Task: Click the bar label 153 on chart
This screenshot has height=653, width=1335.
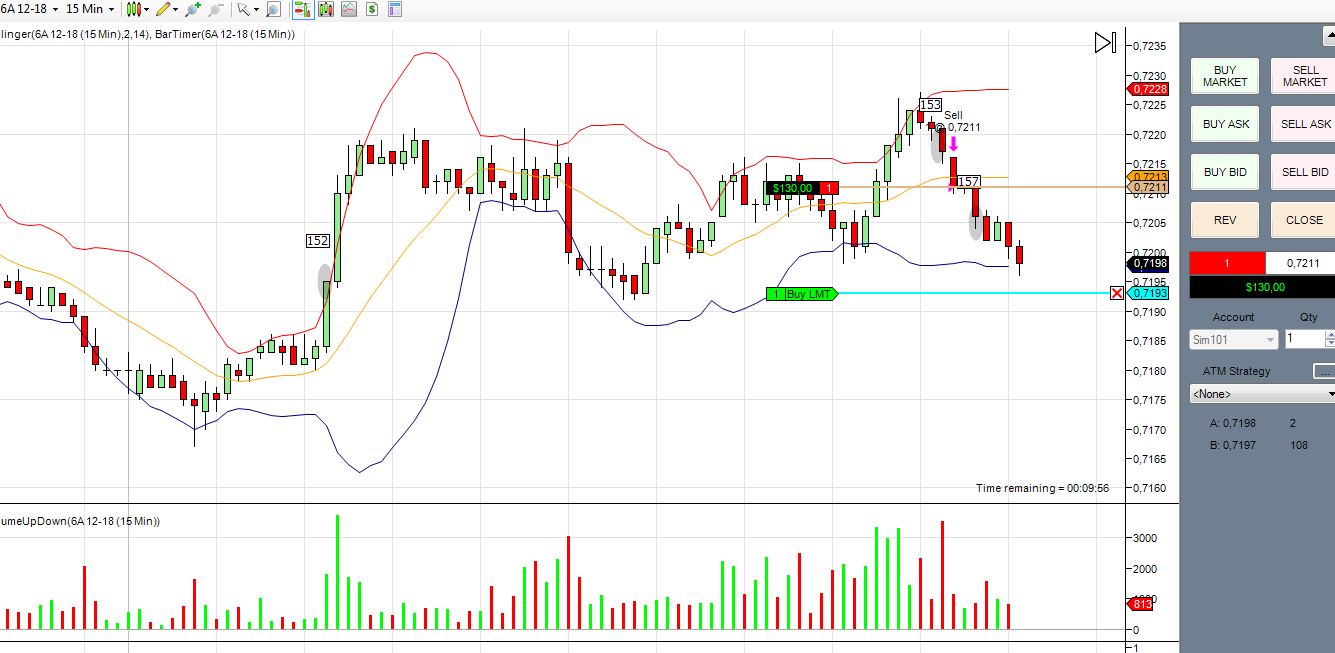Action: [930, 105]
